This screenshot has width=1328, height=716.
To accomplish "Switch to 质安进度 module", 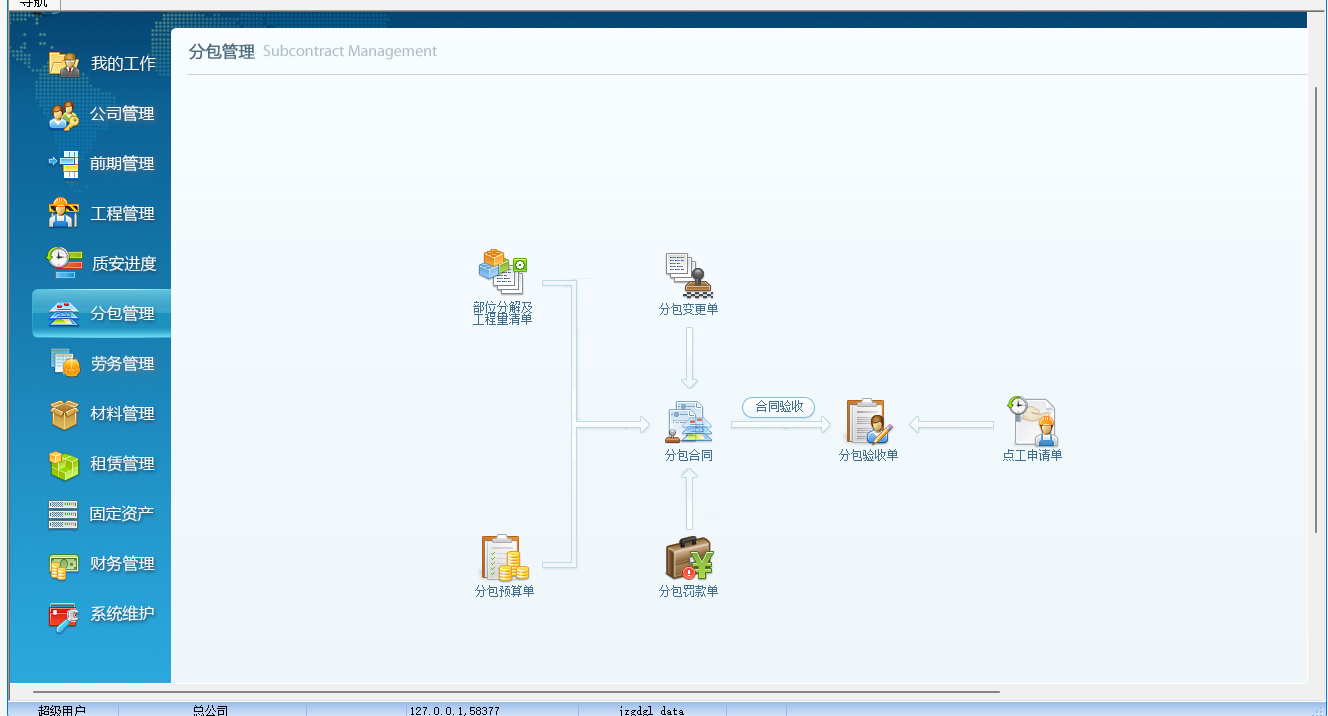I will coord(103,264).
